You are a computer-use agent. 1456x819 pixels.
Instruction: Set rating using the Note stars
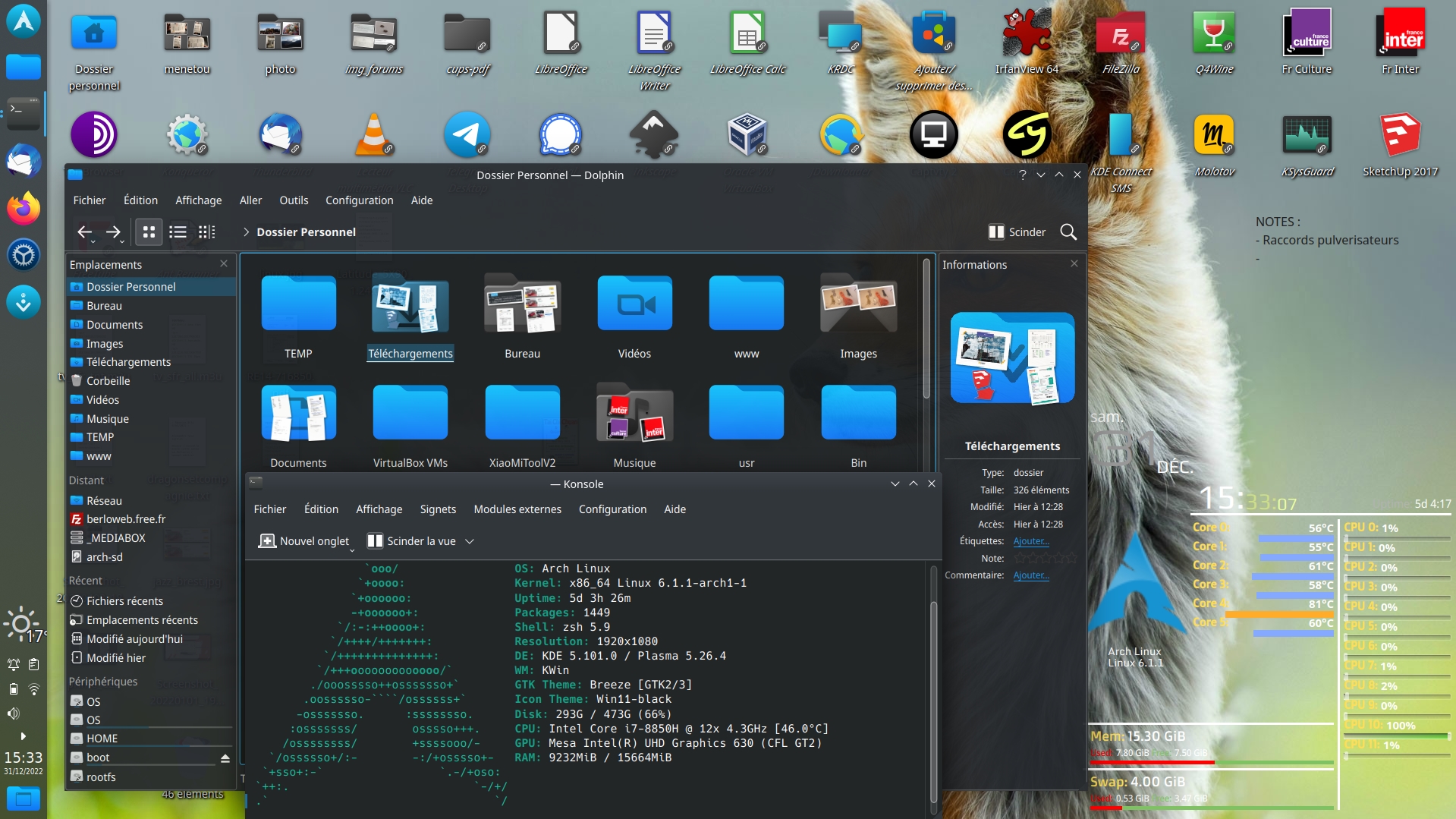coord(1045,559)
